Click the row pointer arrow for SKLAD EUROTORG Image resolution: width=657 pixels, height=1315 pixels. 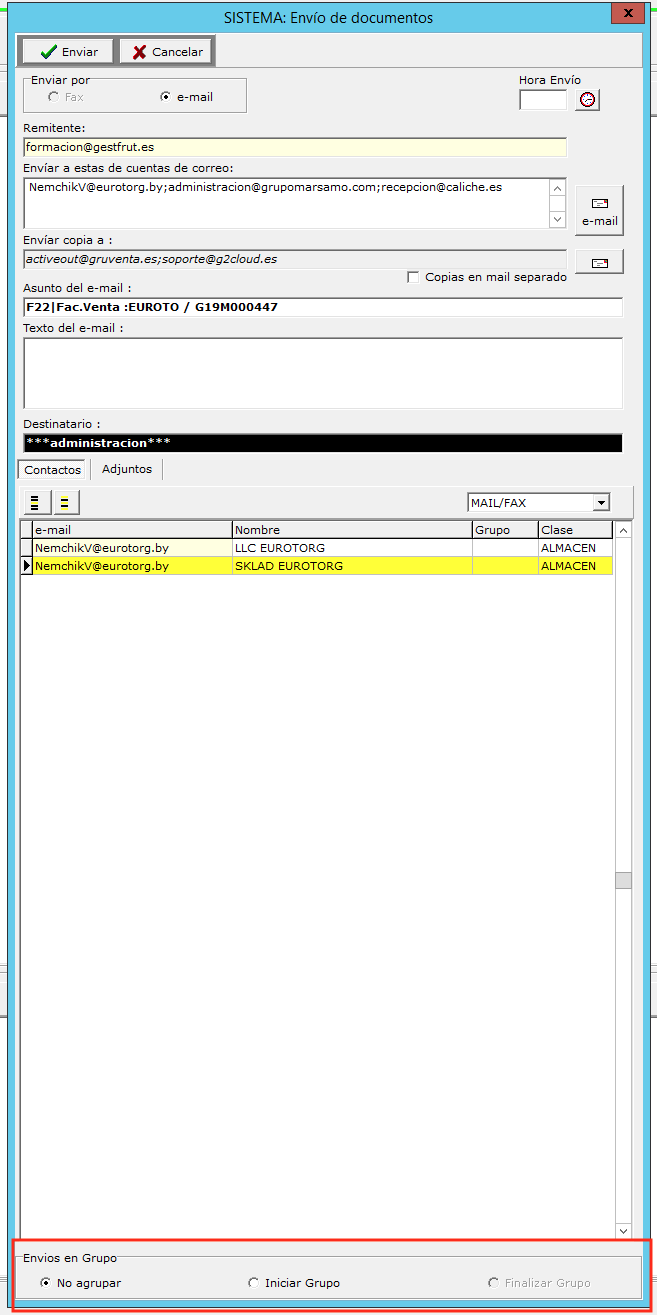[x=27, y=566]
